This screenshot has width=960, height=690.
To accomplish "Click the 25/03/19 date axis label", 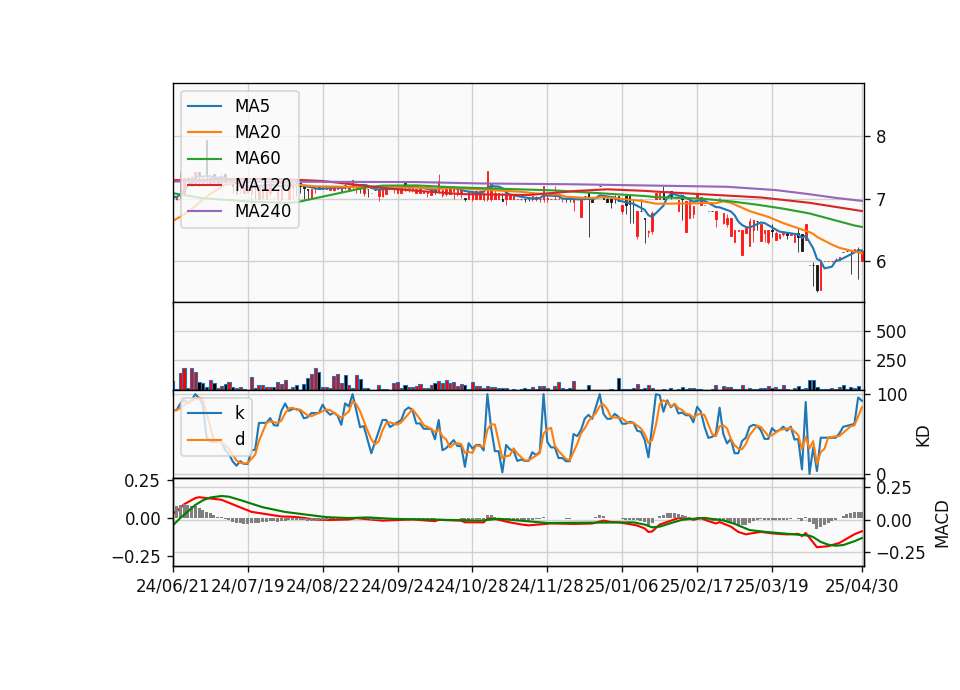I will coord(771,586).
